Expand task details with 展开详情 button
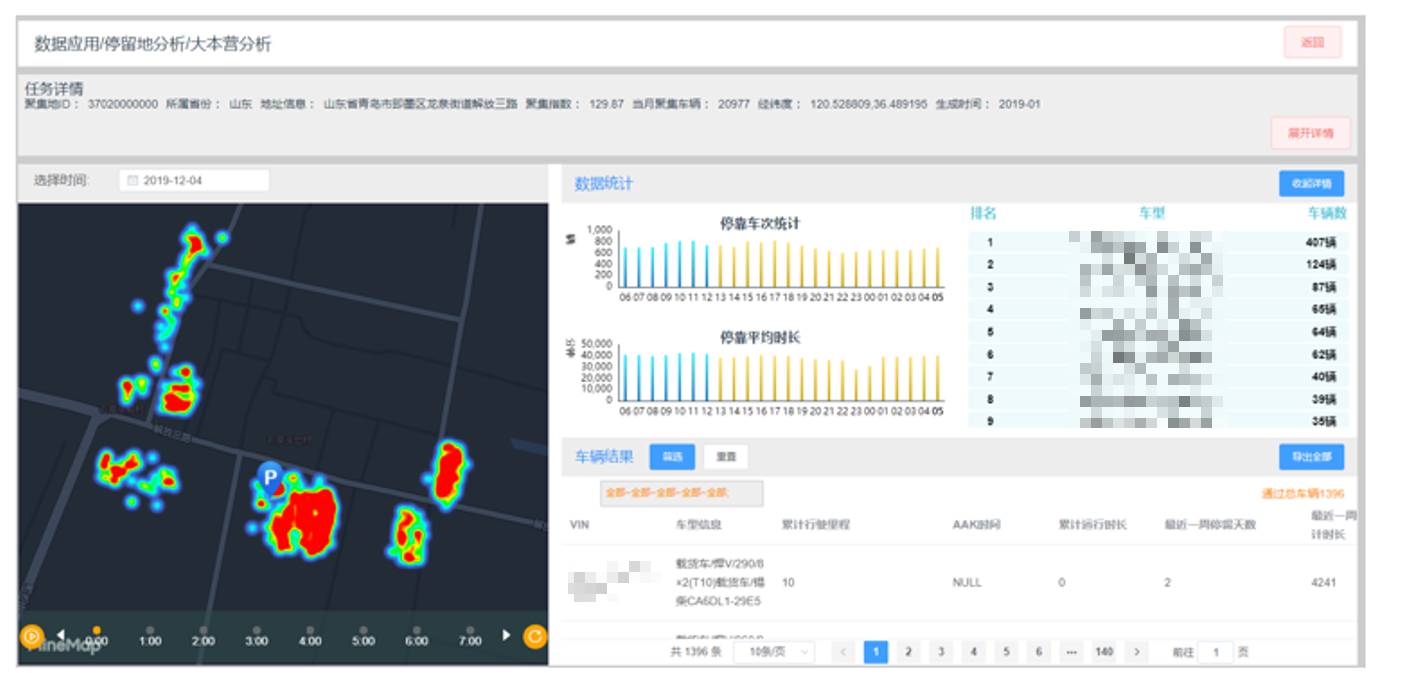 [1310, 133]
